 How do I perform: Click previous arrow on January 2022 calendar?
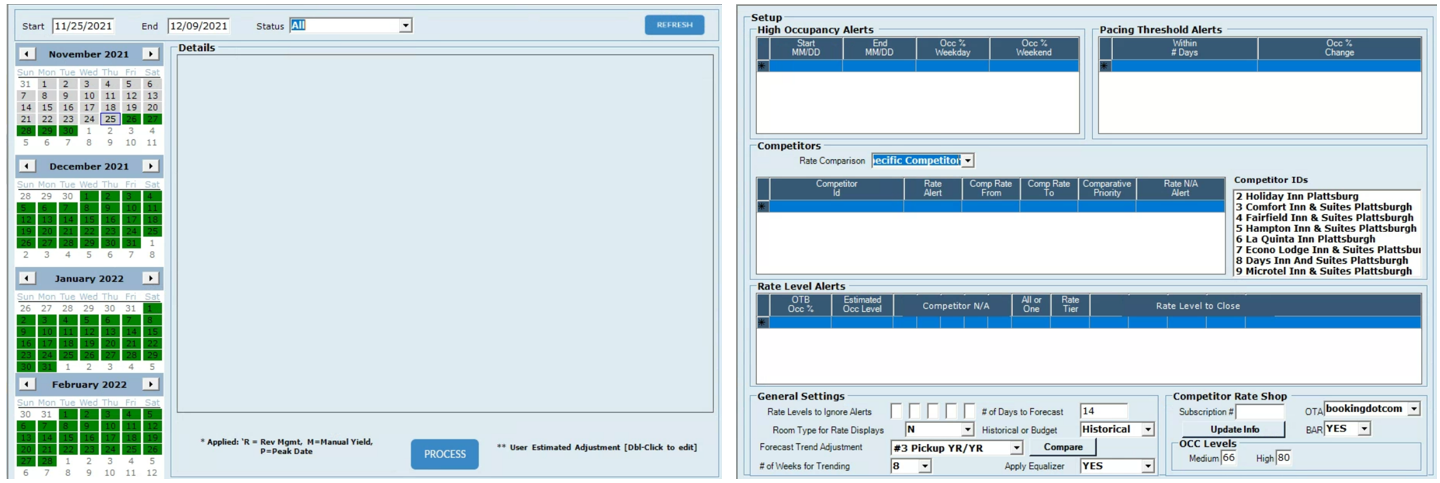(27, 278)
